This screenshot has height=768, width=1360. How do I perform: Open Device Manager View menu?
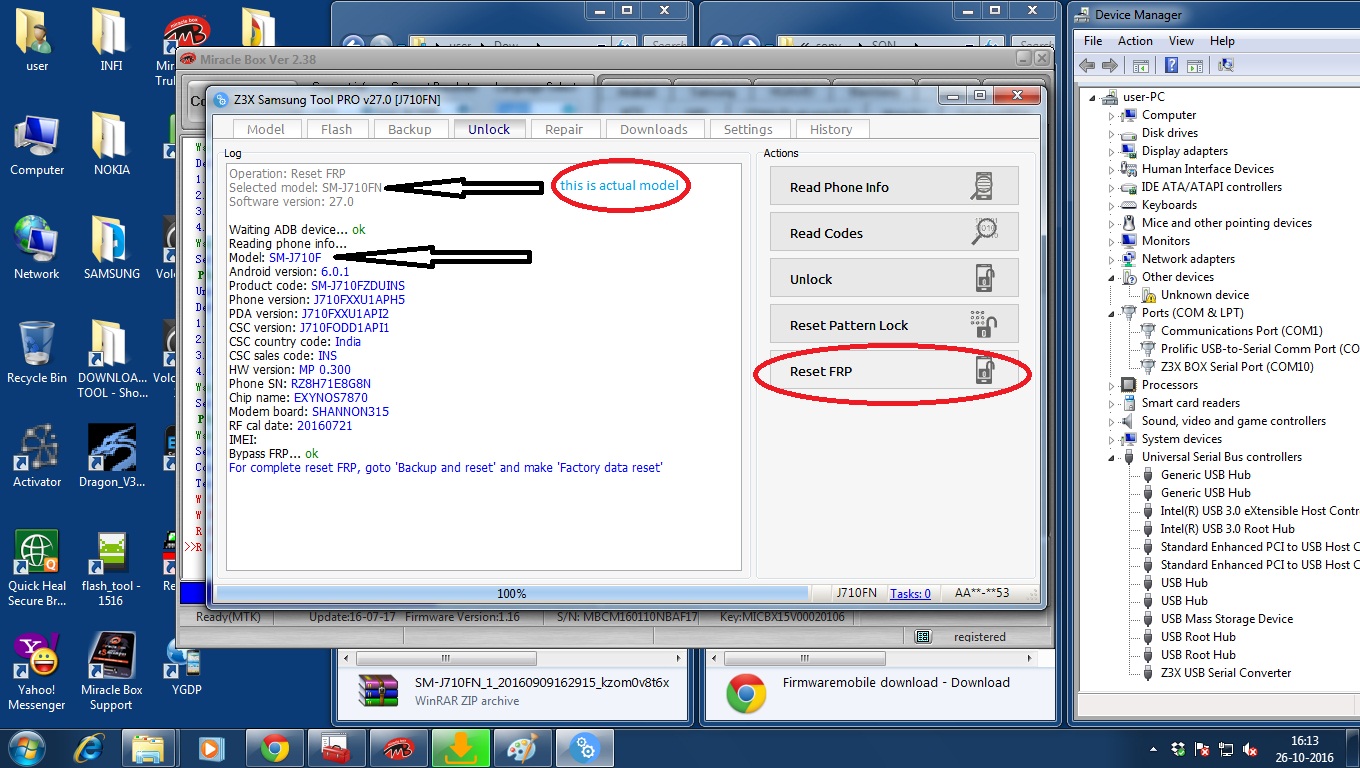[1181, 41]
